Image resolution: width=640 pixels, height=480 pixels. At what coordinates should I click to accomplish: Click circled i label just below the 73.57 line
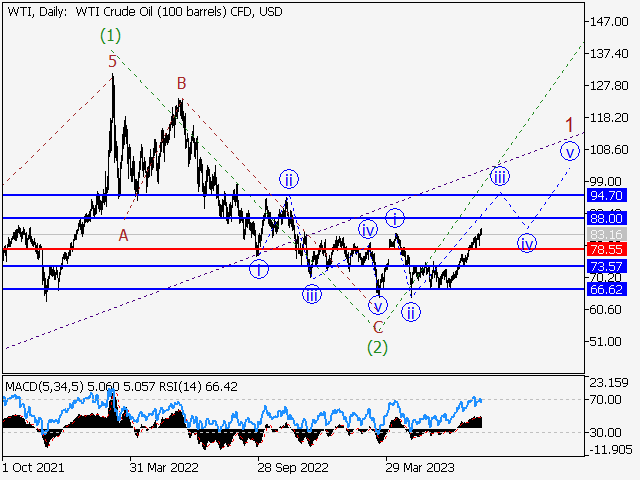point(259,269)
